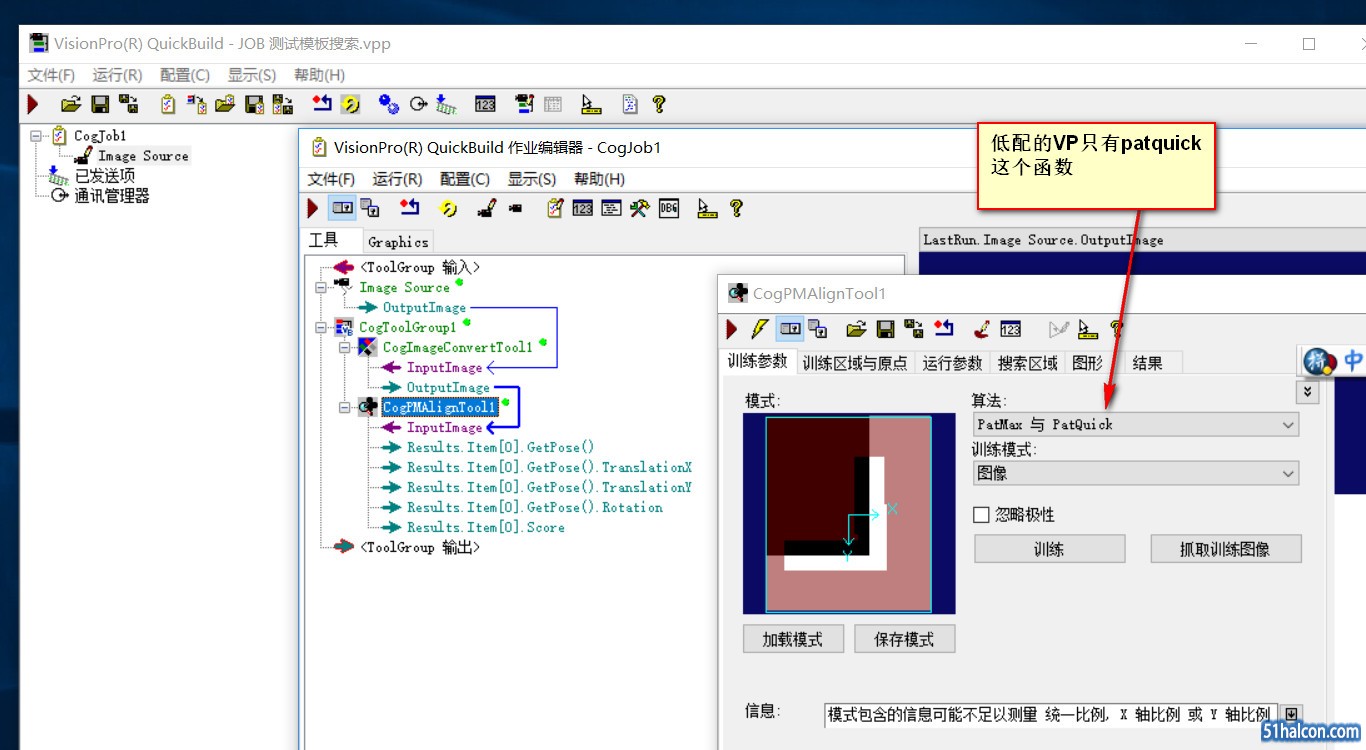Open help with the main-toolbar question mark icon
Screen dimensions: 1366x750
point(658,104)
